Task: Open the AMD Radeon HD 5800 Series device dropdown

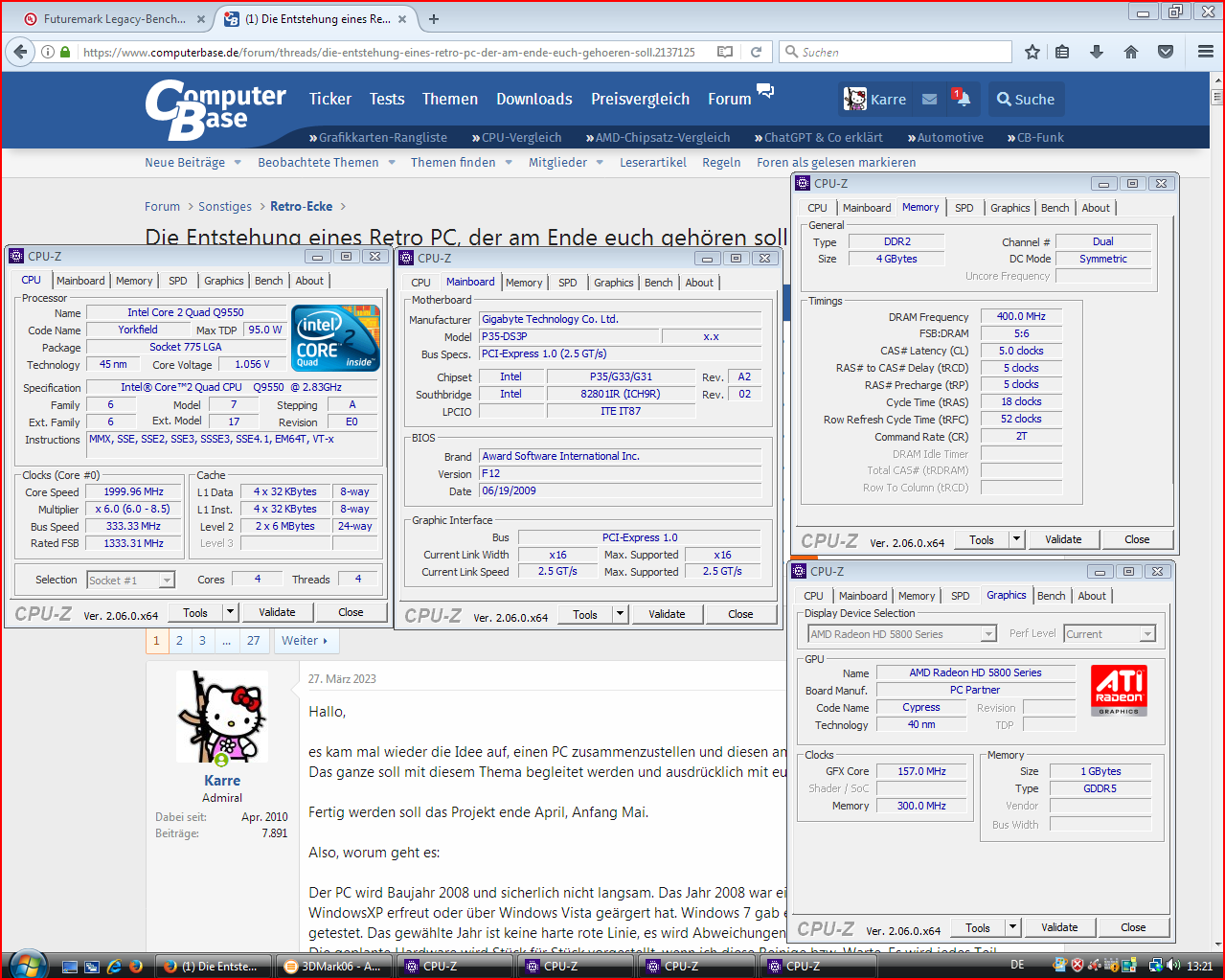Action: [x=902, y=633]
